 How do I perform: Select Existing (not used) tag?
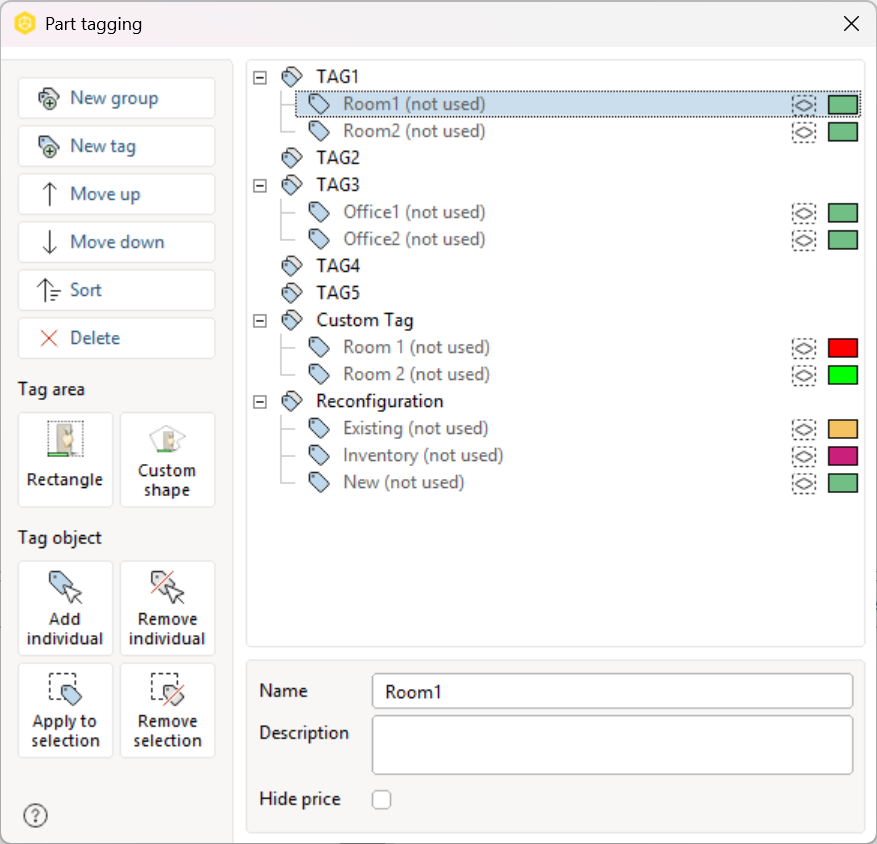coord(416,428)
